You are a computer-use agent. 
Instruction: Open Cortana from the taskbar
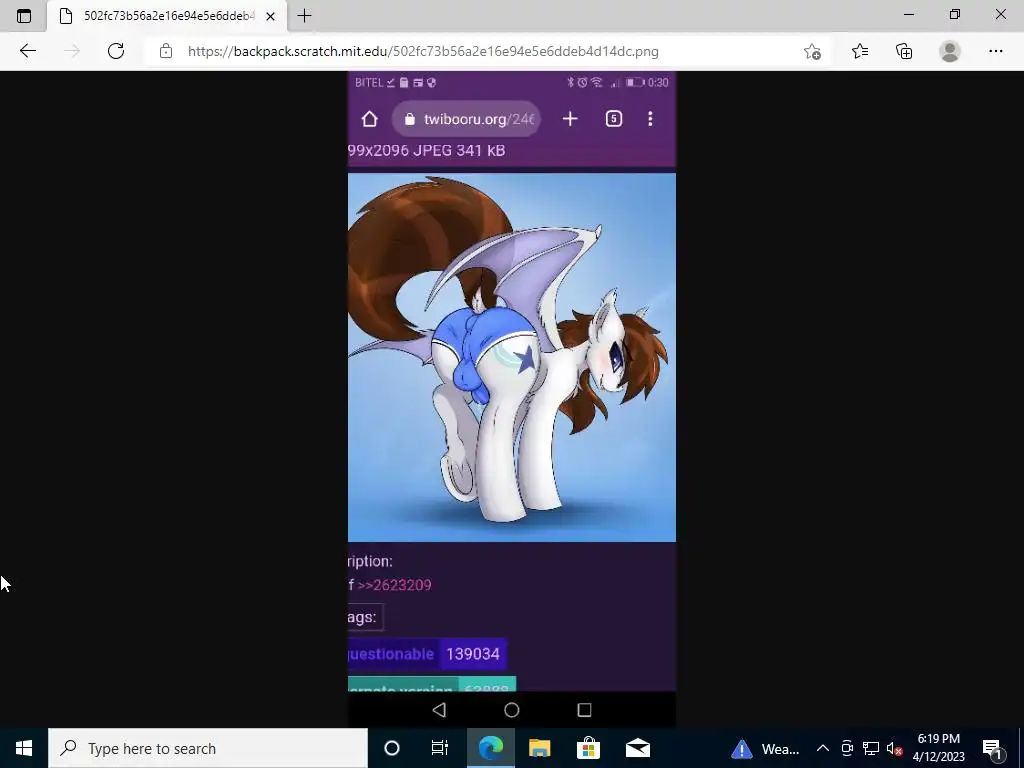click(392, 748)
